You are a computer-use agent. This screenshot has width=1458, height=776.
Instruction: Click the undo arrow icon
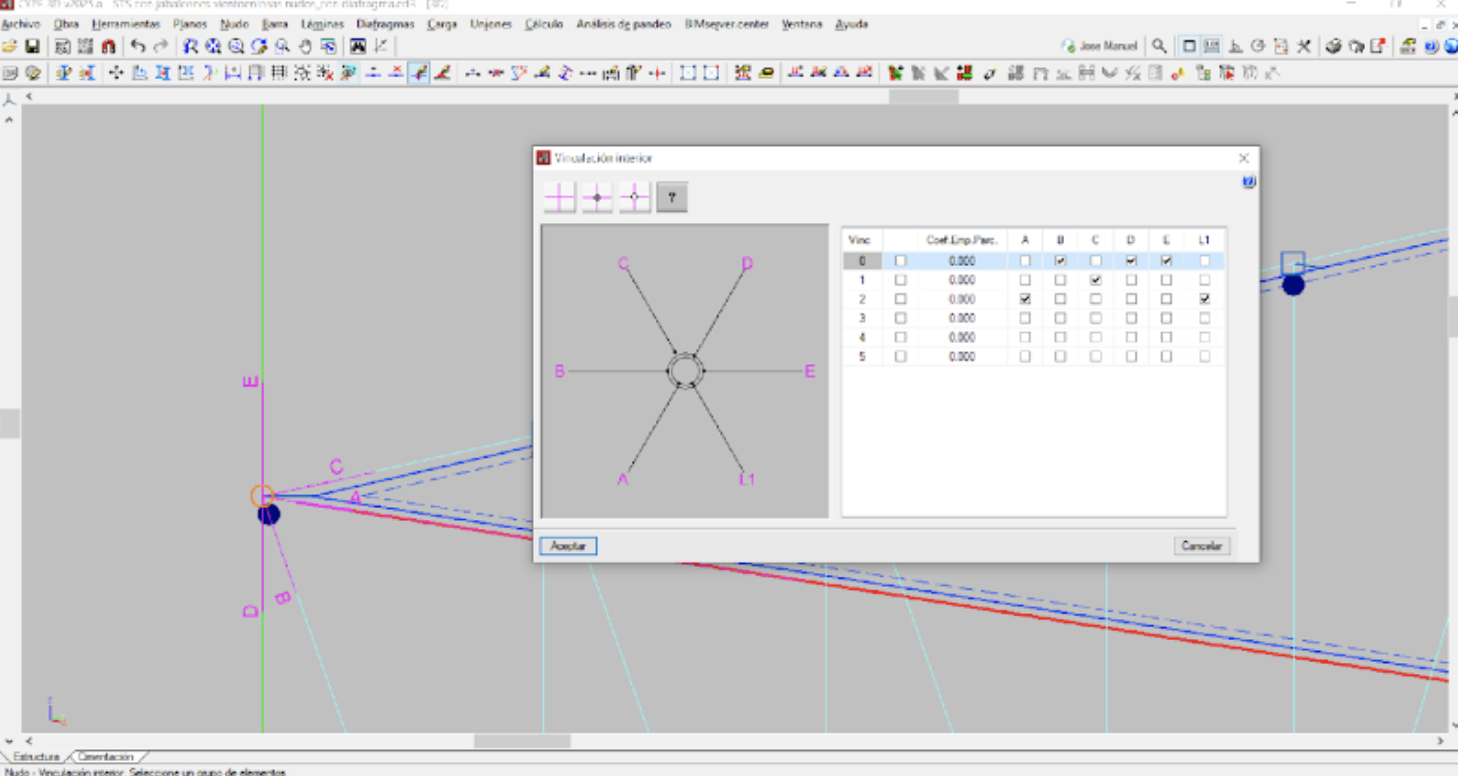[x=138, y=46]
